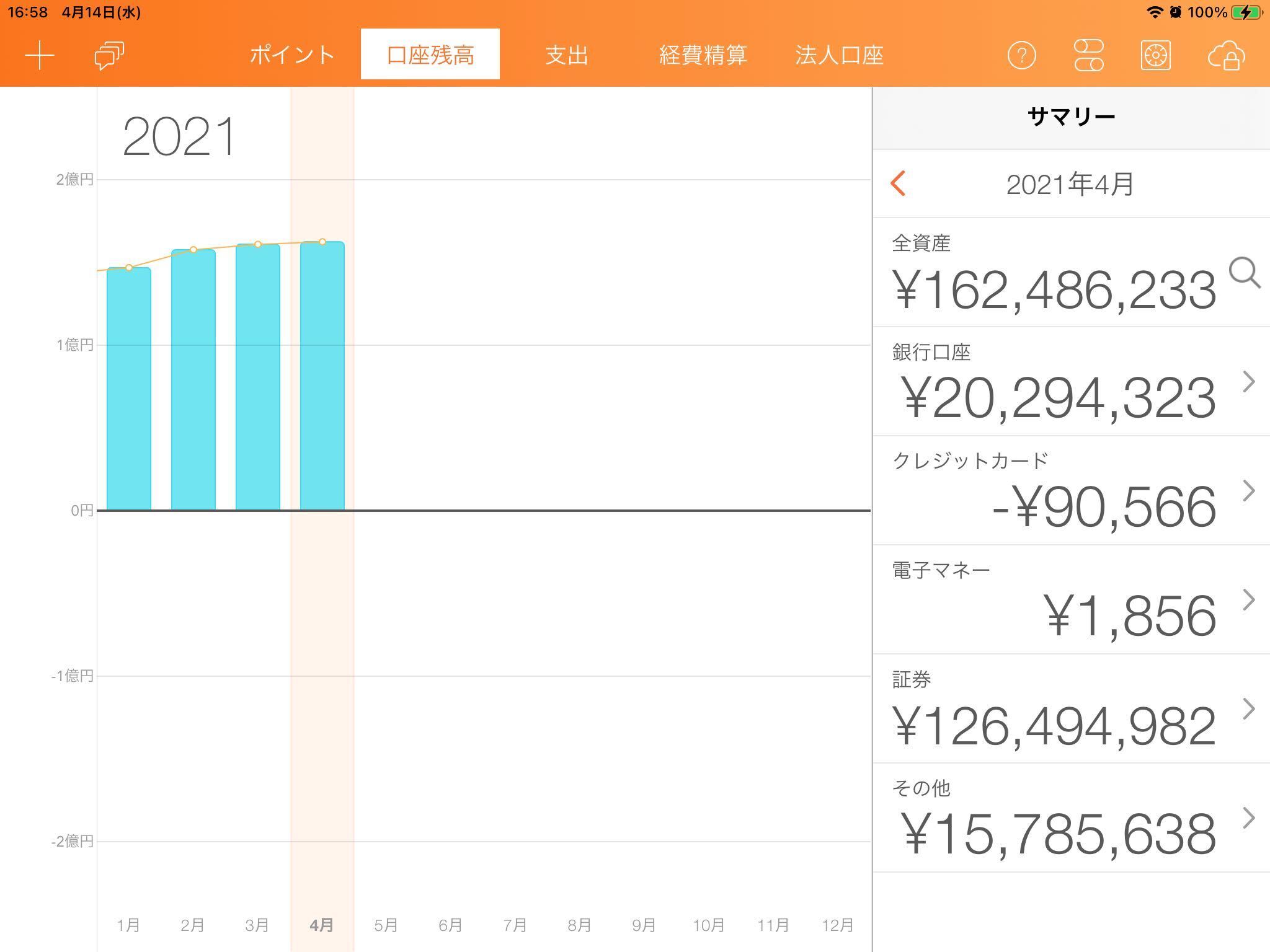
Task: Expand the 銀行口座 row chevron
Action: tap(1248, 382)
